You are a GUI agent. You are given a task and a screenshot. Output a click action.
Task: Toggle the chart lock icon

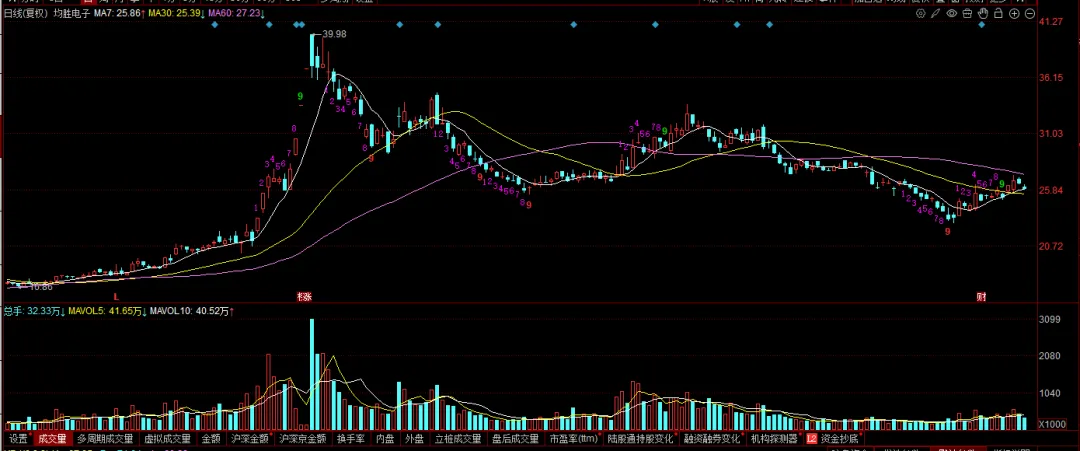point(999,13)
